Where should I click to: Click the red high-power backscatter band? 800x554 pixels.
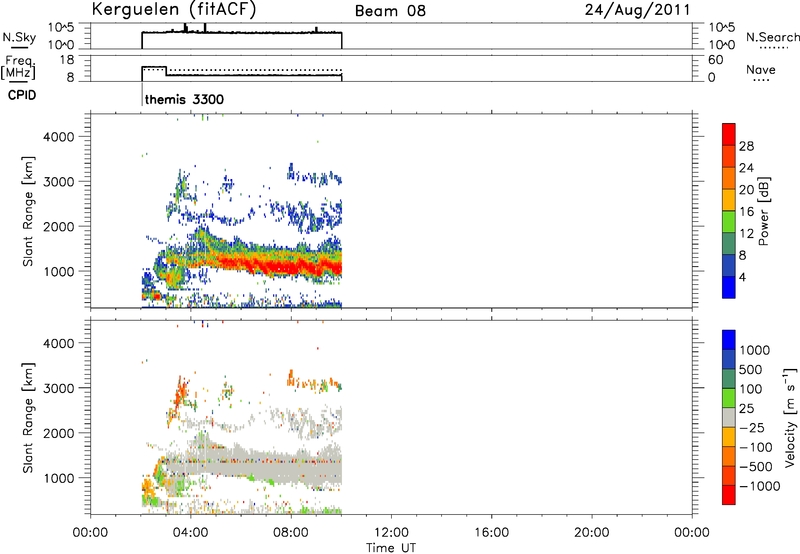[286, 265]
